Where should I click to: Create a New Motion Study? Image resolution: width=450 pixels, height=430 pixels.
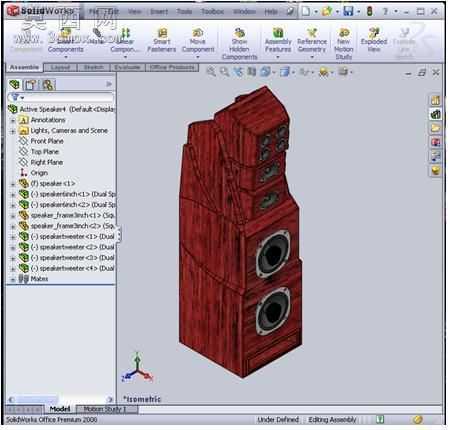344,44
